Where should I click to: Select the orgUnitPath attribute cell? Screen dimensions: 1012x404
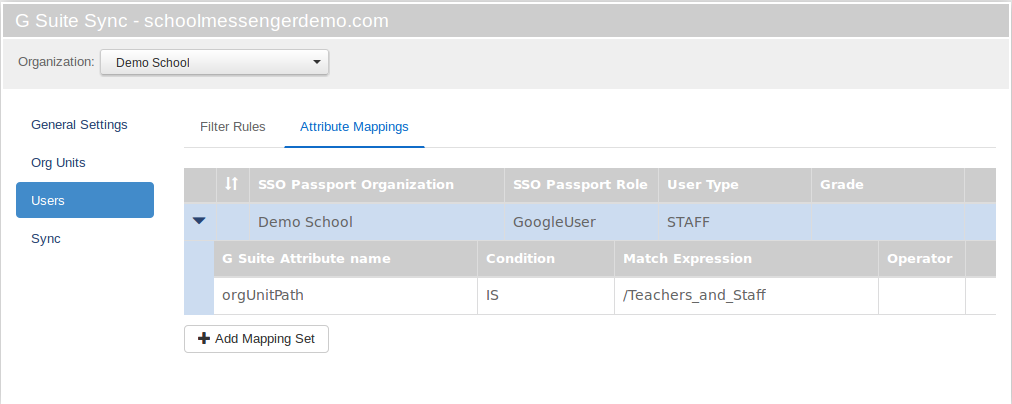346,296
